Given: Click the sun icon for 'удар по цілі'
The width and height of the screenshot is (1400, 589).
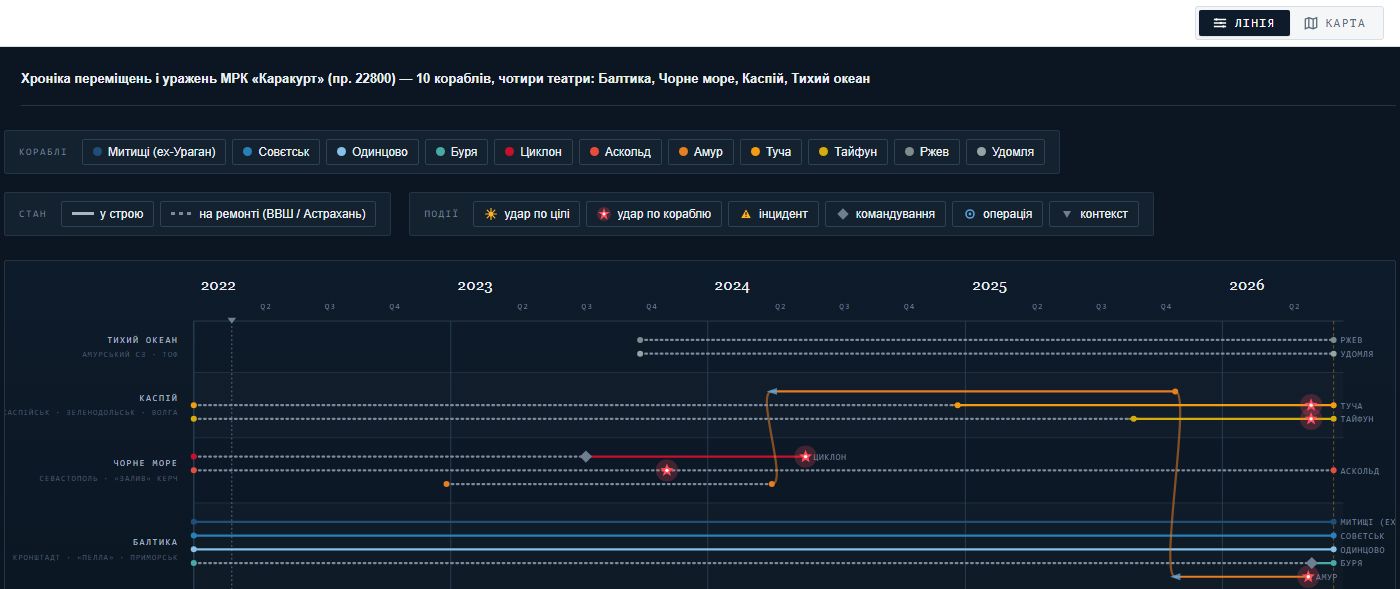Looking at the screenshot, I should 491,214.
